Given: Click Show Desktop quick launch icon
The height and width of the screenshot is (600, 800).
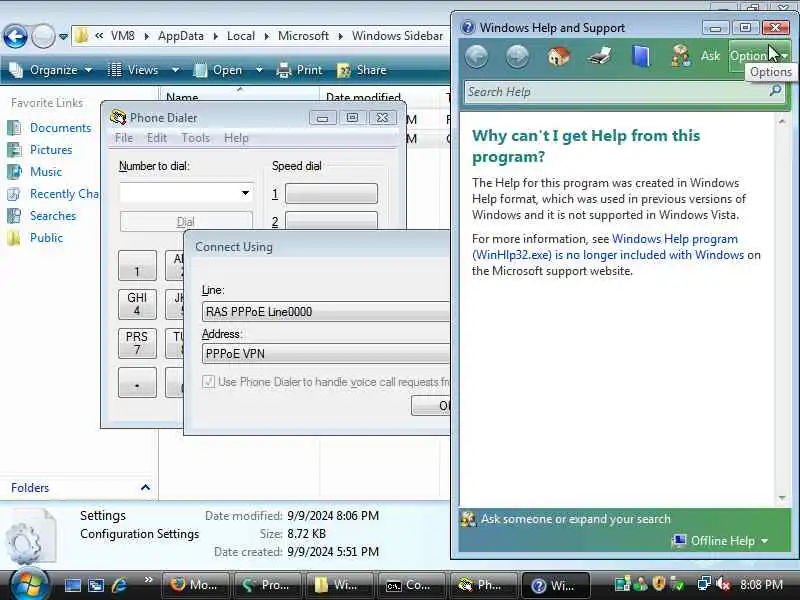Looking at the screenshot, I should pyautogui.click(x=72, y=585).
